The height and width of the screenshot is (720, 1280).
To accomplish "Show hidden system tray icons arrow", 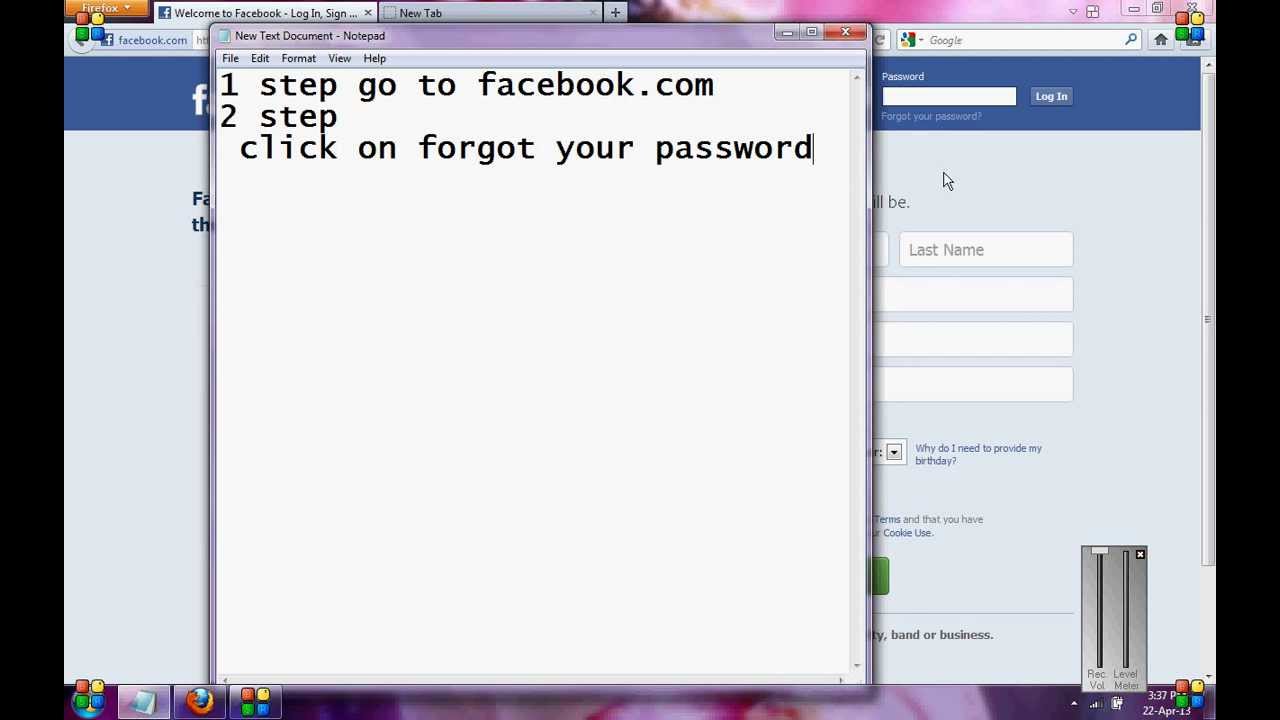I will tap(1074, 704).
